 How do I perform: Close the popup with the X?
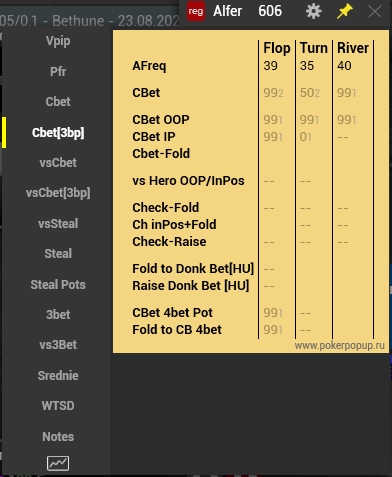[375, 11]
